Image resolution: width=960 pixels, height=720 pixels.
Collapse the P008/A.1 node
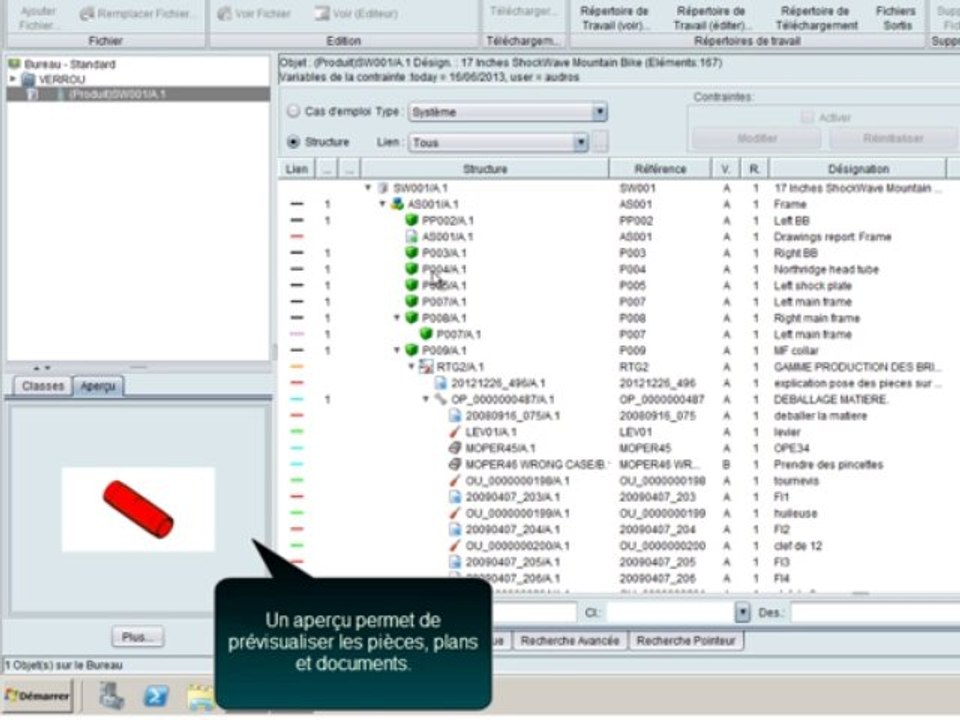click(397, 318)
